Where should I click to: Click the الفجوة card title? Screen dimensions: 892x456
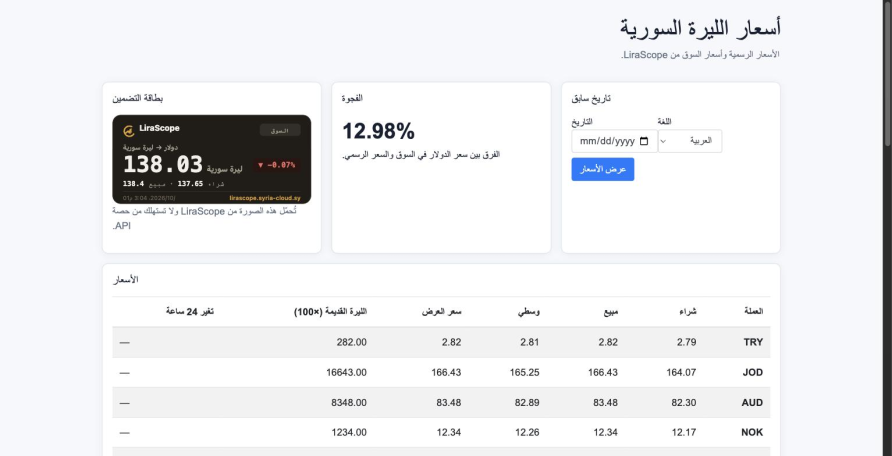pyautogui.click(x=352, y=98)
